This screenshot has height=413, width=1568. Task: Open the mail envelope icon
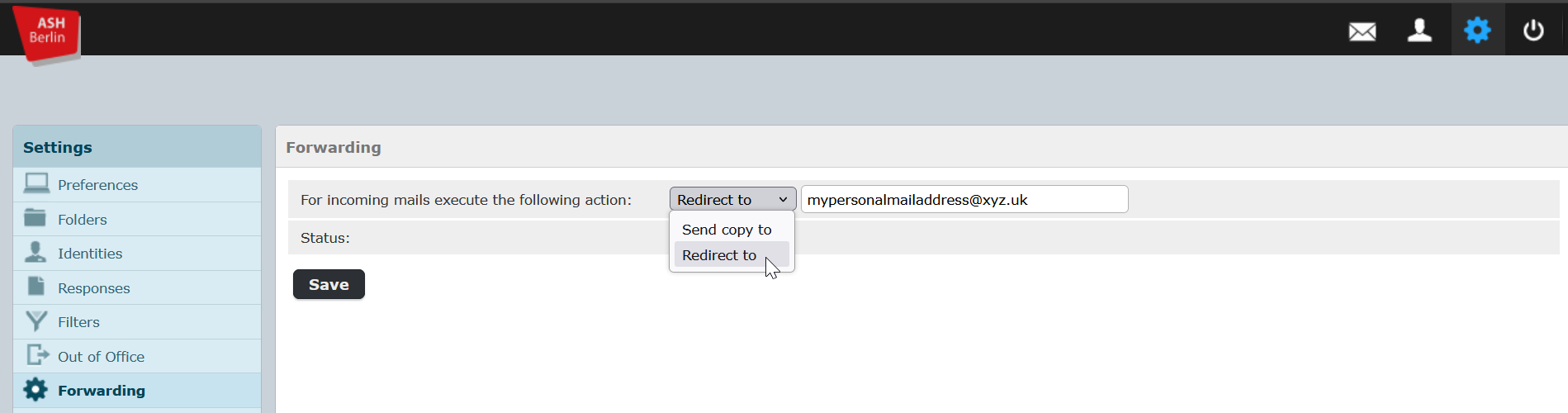pyautogui.click(x=1362, y=31)
